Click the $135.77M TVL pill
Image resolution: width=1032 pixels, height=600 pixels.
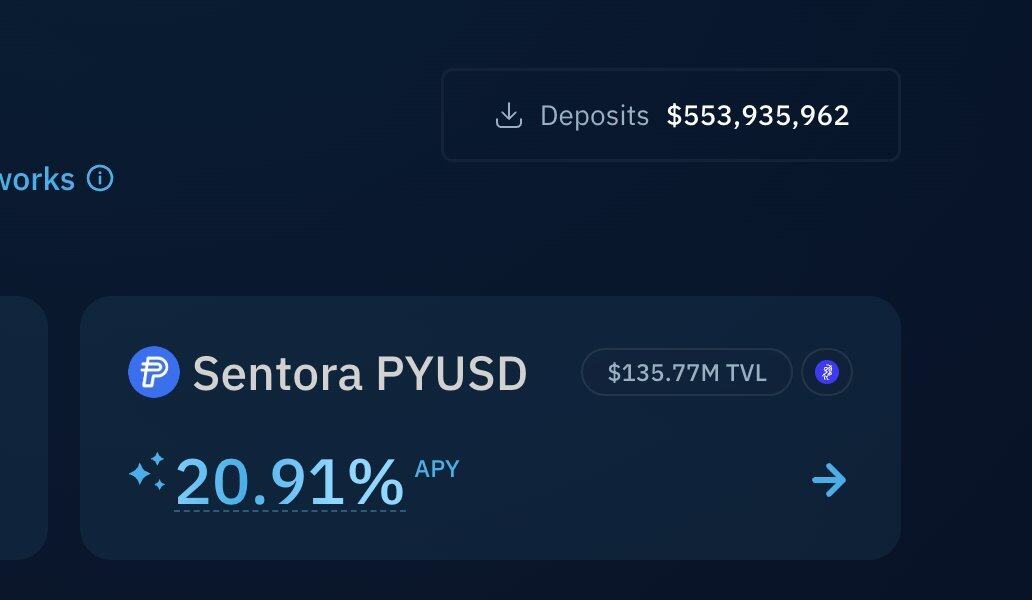click(686, 372)
